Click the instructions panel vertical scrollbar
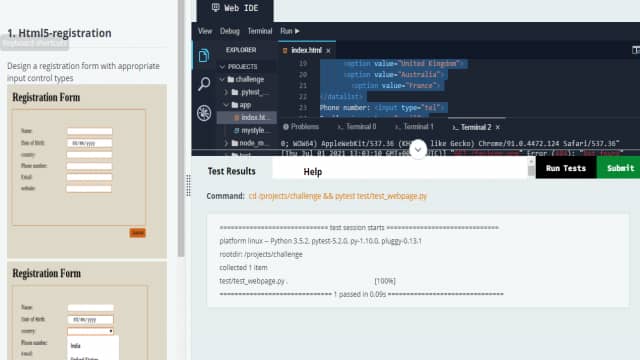Image resolution: width=640 pixels, height=360 pixels. pyautogui.click(x=181, y=129)
